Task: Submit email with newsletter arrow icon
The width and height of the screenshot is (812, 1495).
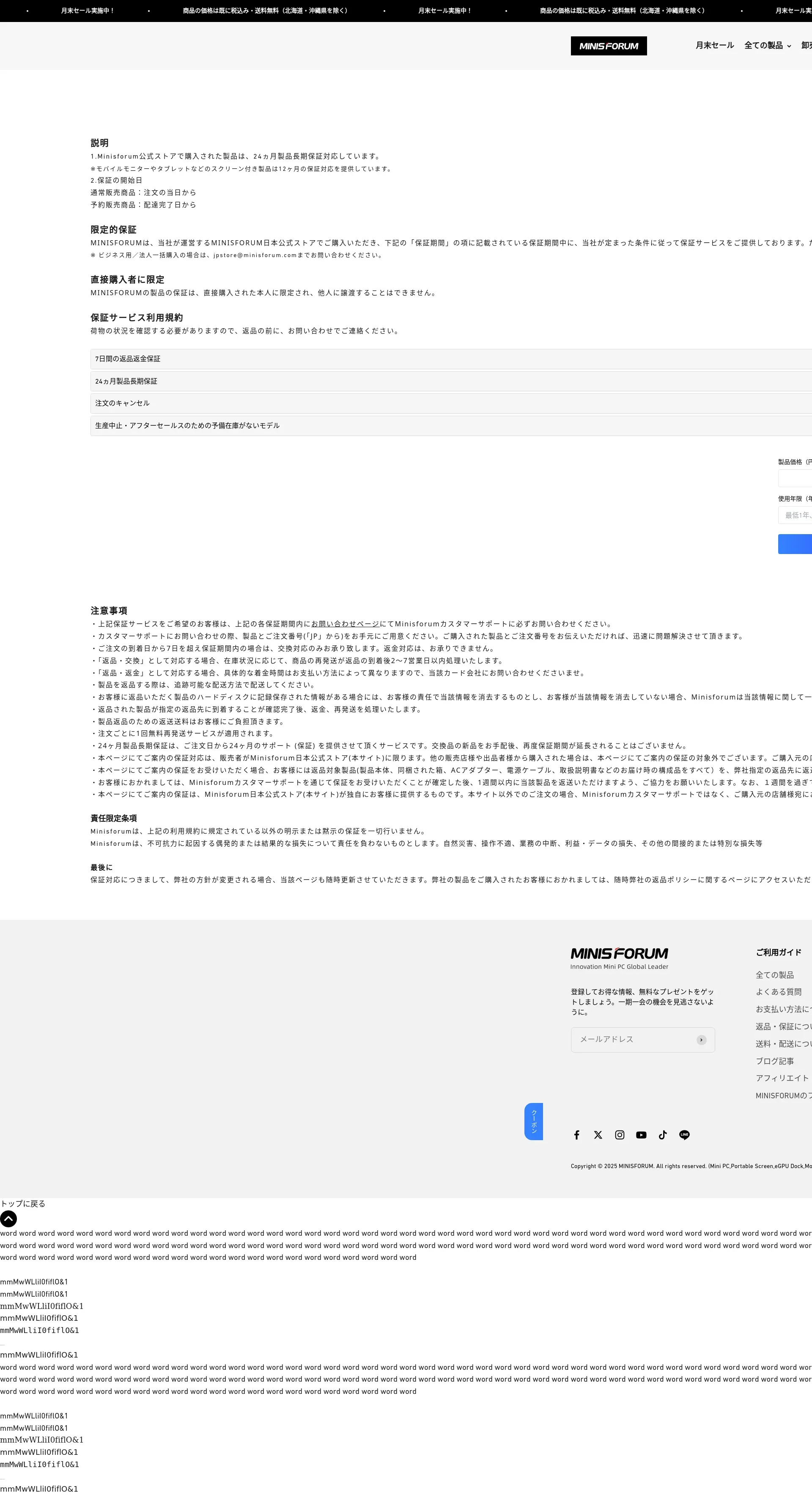Action: click(701, 1040)
